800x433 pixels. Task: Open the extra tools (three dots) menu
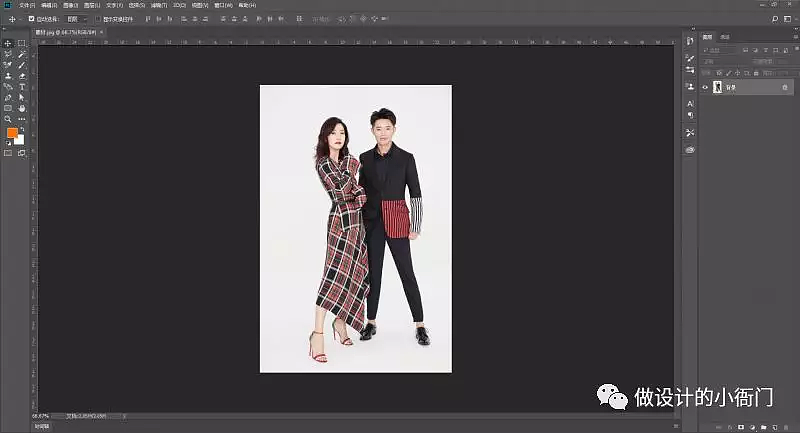21,119
